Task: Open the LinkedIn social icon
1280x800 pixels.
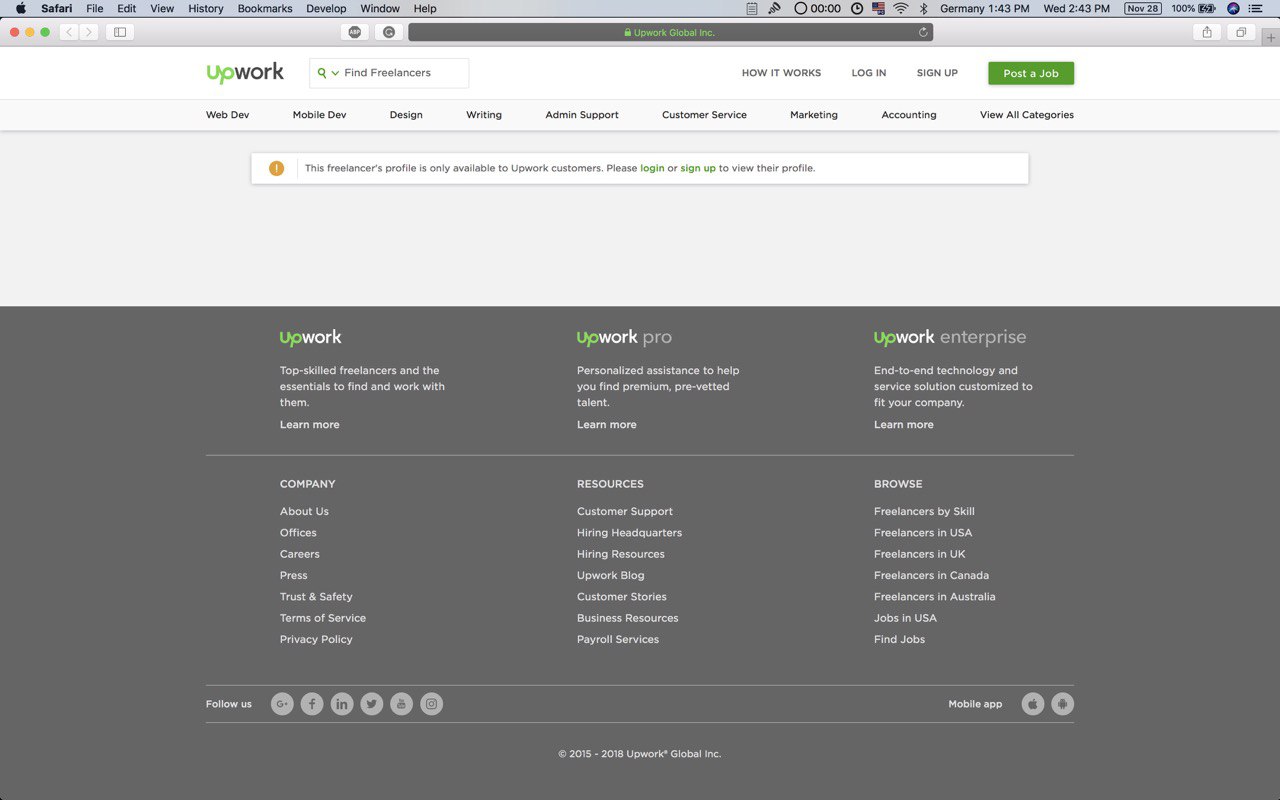Action: [x=342, y=704]
